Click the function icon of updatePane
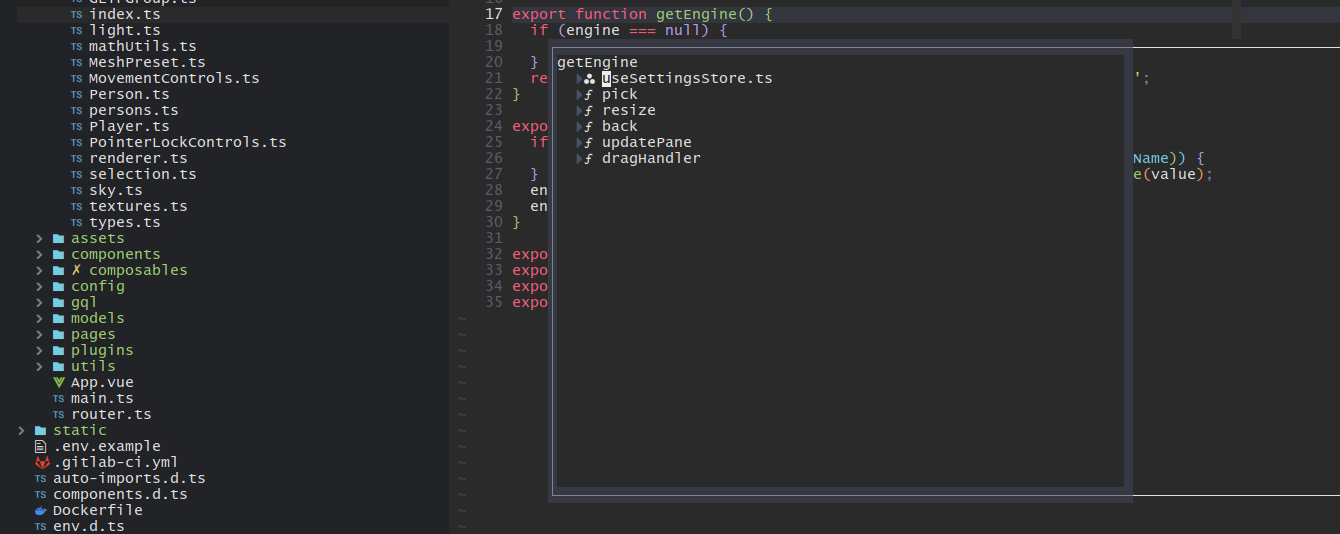 point(589,143)
